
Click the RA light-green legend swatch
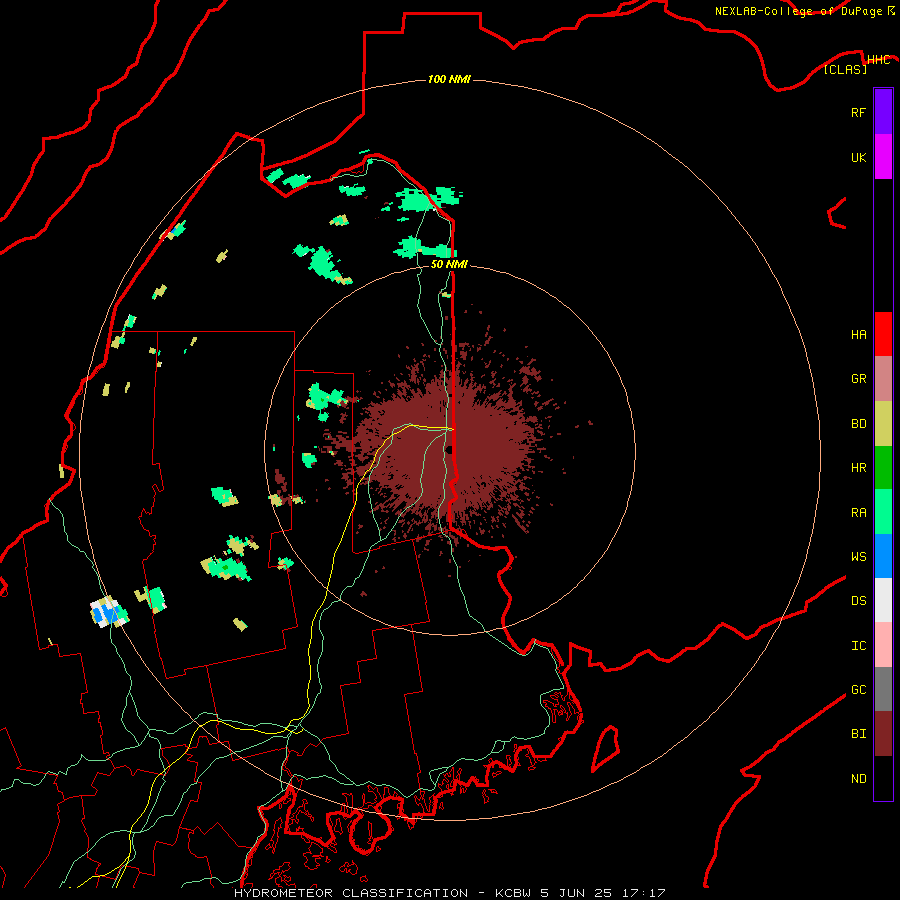point(883,512)
